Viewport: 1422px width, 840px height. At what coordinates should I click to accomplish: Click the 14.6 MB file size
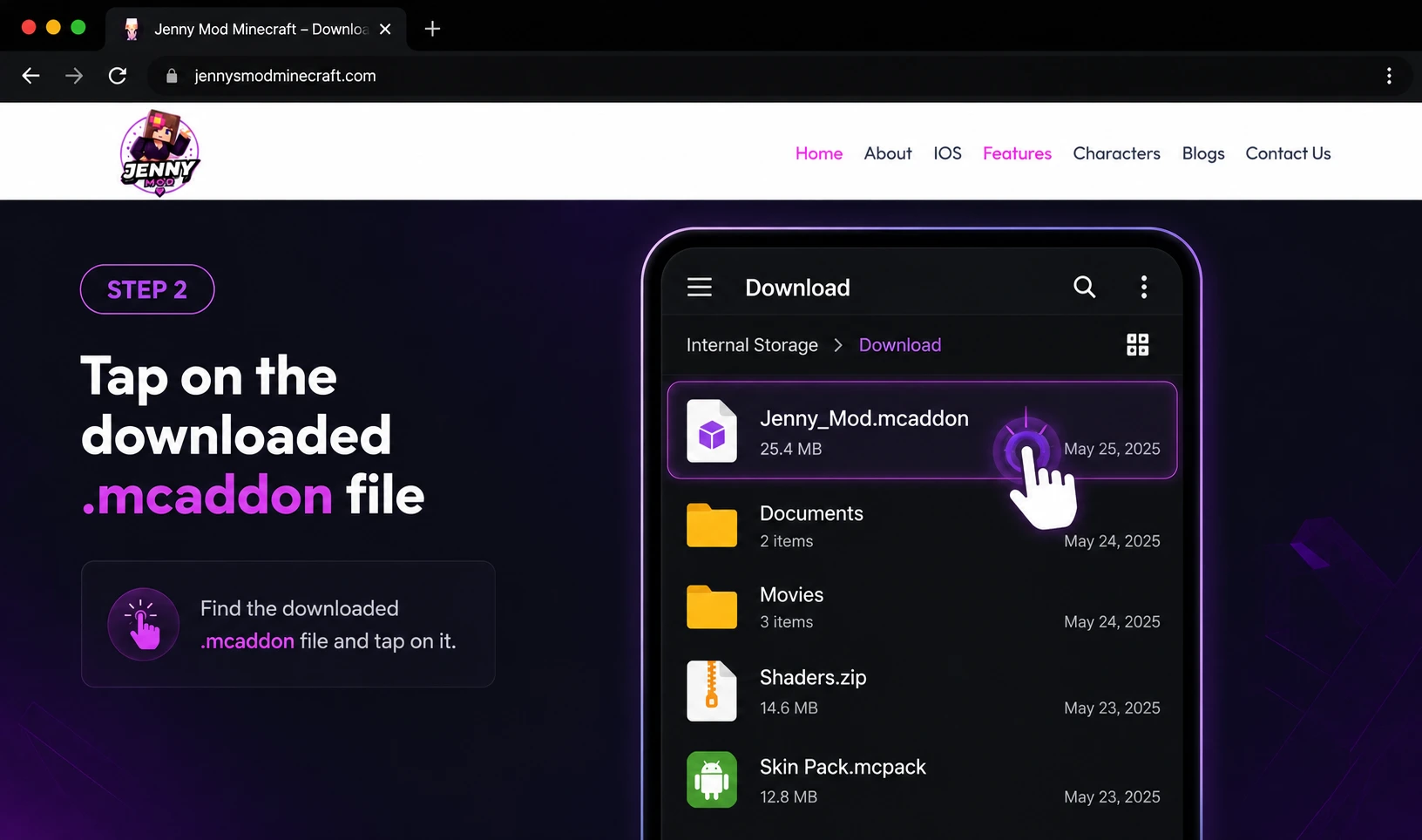click(x=789, y=708)
